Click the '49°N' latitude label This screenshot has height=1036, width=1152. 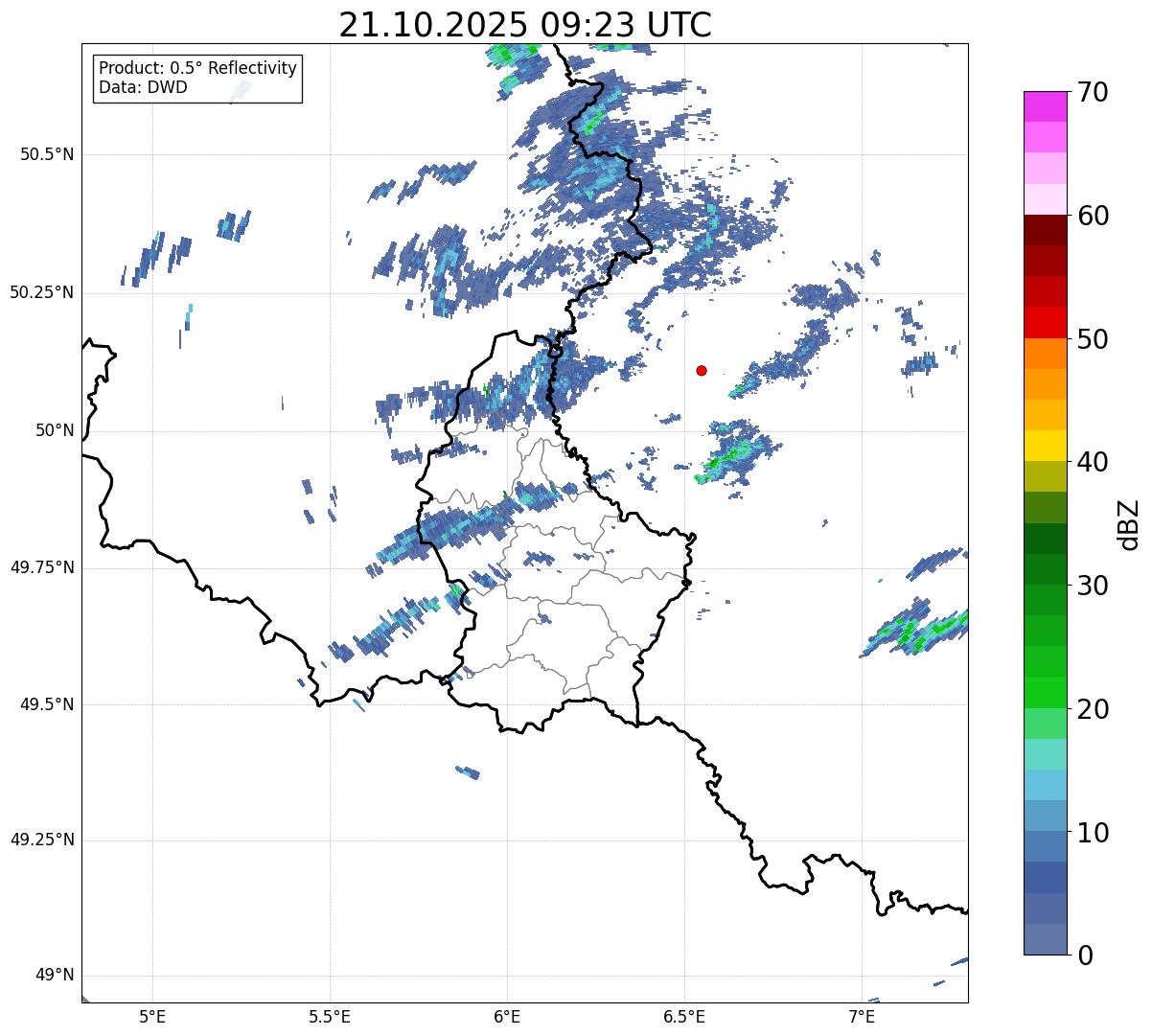(x=55, y=976)
